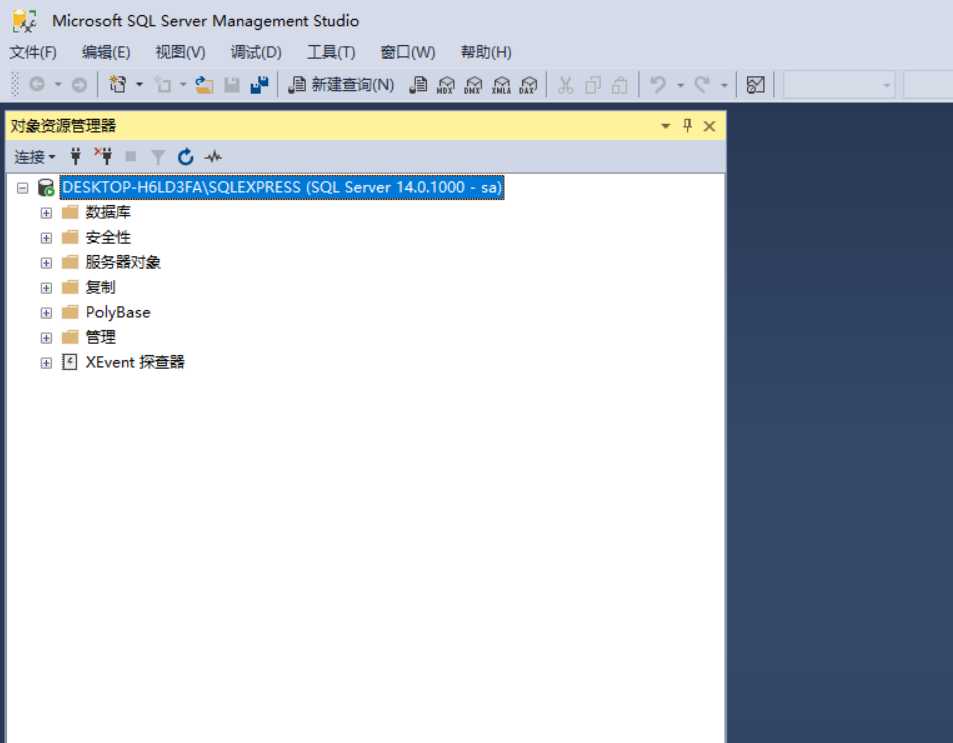Open the Navigate Backward history dropdown
This screenshot has height=743, width=953.
coord(58,85)
